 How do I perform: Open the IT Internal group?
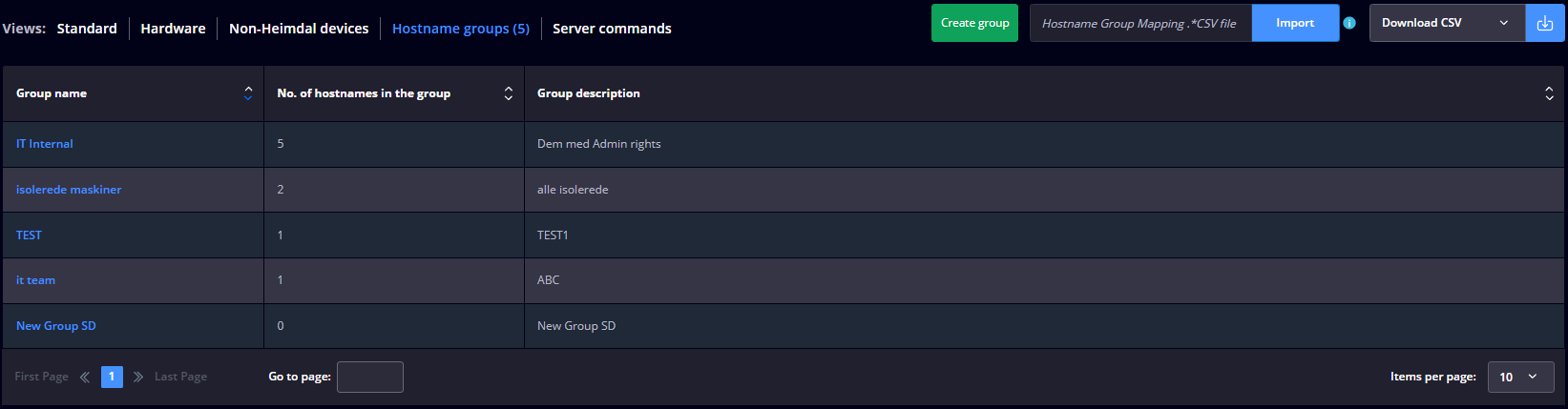(45, 144)
